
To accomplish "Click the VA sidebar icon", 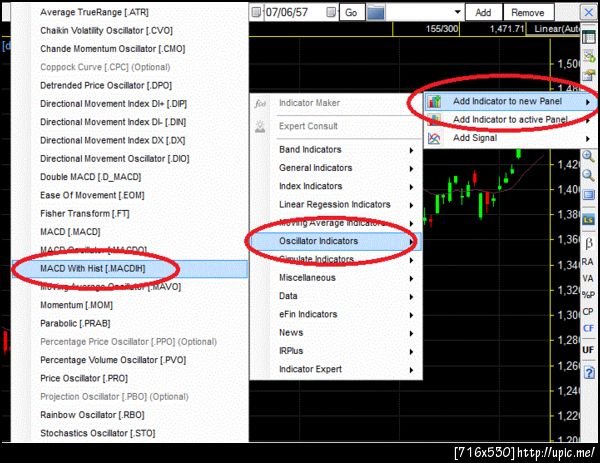I will pyautogui.click(x=588, y=278).
